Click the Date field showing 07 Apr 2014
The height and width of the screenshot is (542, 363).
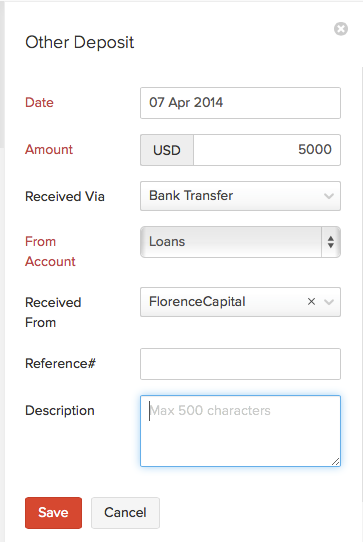pos(240,103)
